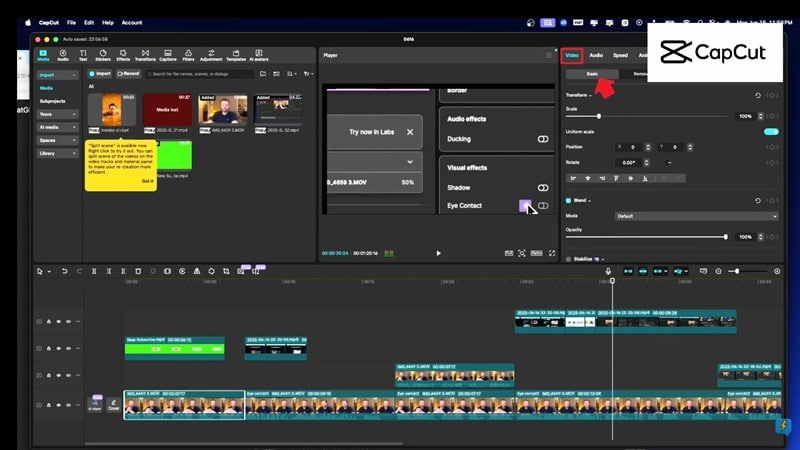
Task: Lock the main bottom video track
Action: click(x=49, y=405)
